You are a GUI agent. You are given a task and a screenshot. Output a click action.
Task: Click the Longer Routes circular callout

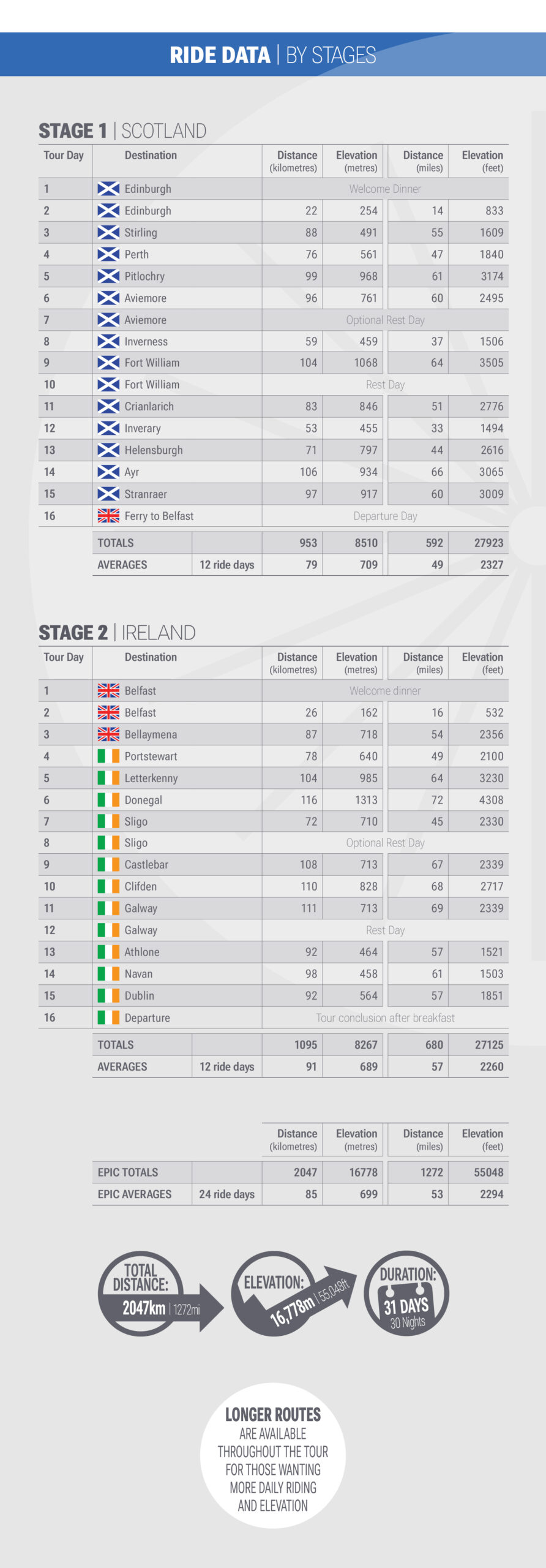tap(273, 1455)
